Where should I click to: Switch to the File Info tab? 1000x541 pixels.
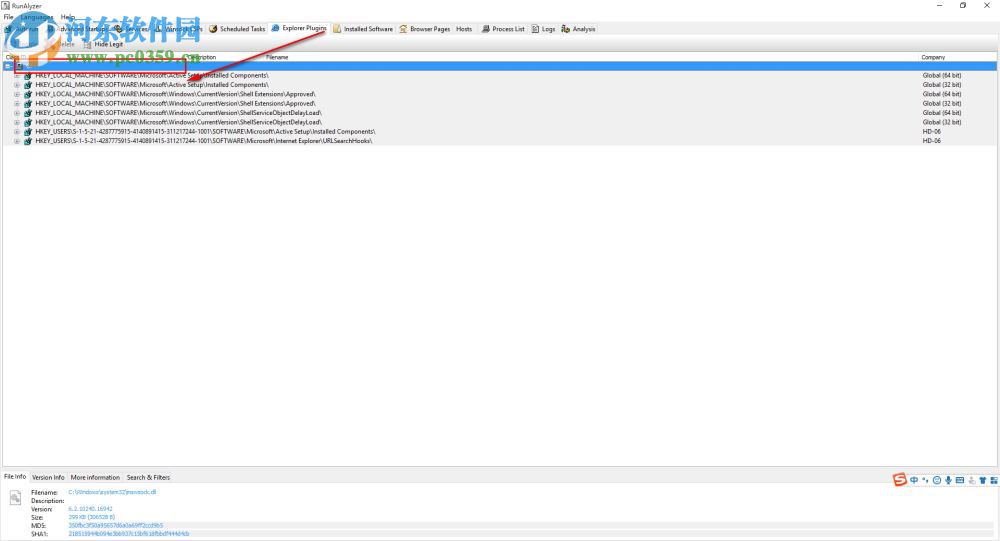point(15,477)
